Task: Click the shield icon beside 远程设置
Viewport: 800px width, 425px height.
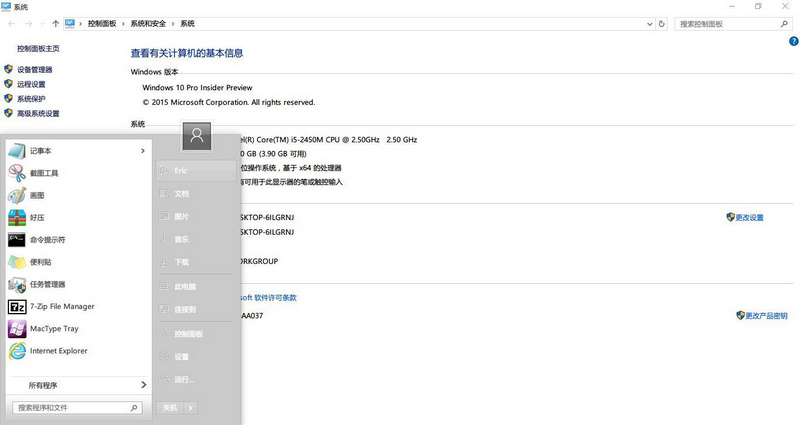Action: 8,84
